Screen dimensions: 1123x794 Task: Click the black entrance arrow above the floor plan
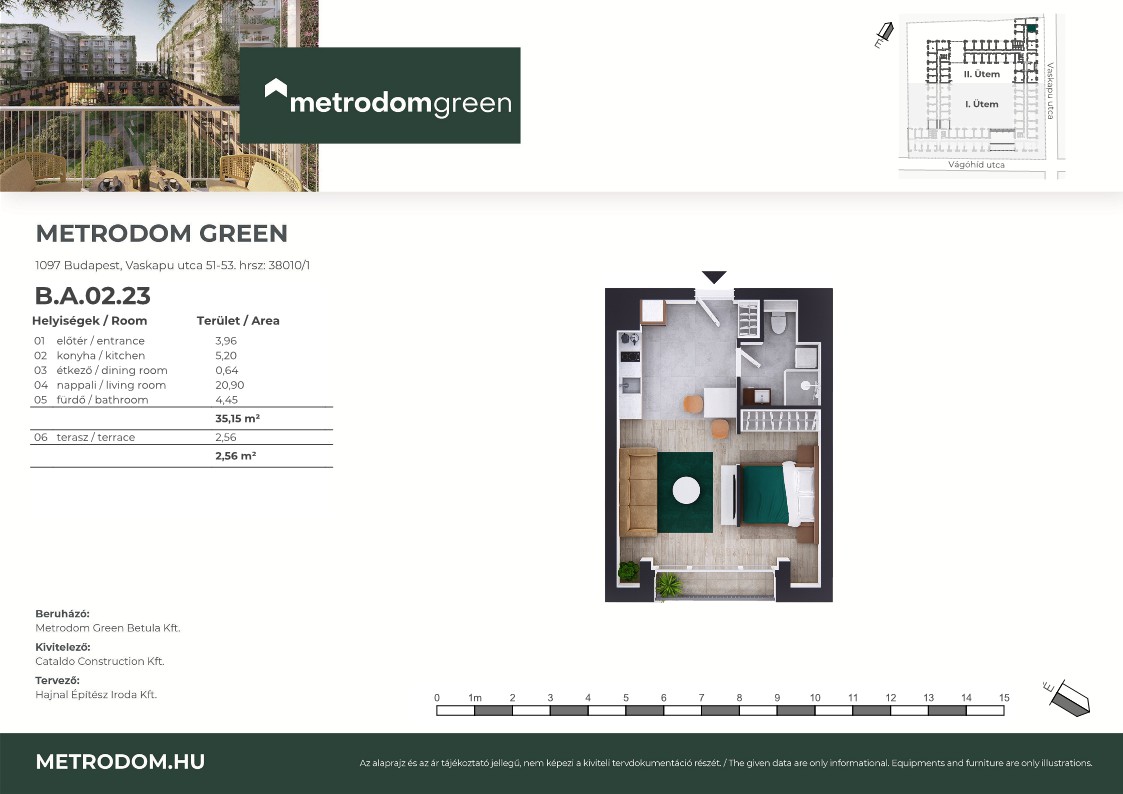coord(714,277)
